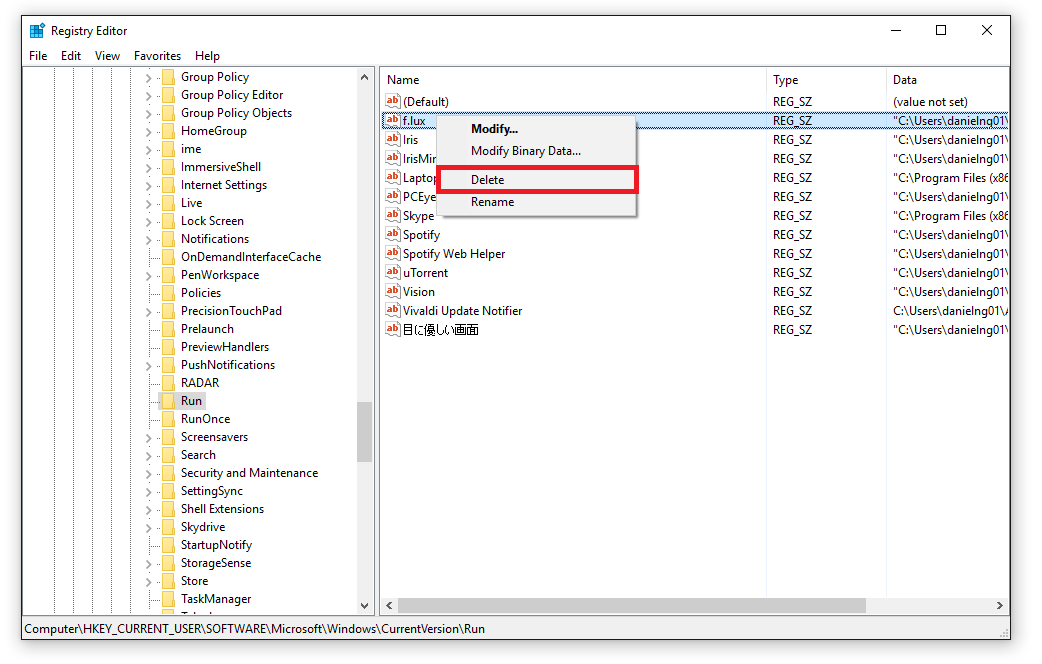This screenshot has width=1042, height=664.
Task: Expand the Security and Maintenance key
Action: coord(149,473)
